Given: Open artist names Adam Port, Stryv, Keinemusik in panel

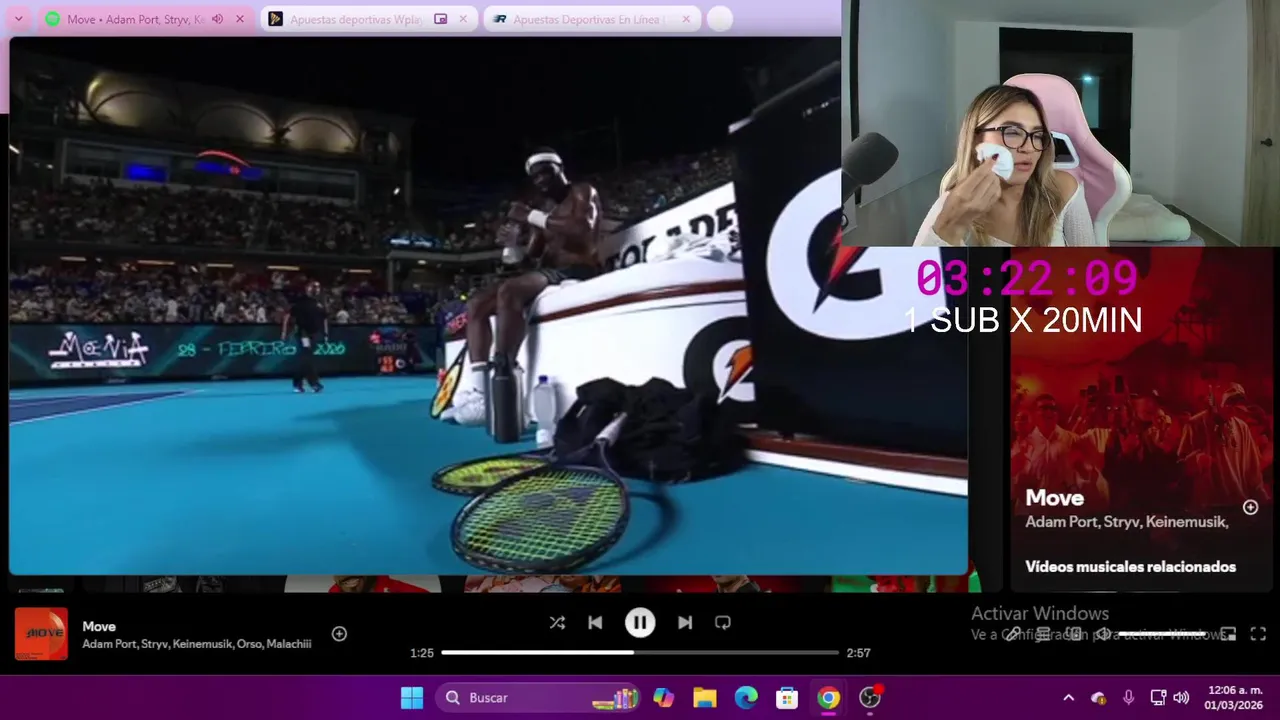Looking at the screenshot, I should (x=1127, y=522).
